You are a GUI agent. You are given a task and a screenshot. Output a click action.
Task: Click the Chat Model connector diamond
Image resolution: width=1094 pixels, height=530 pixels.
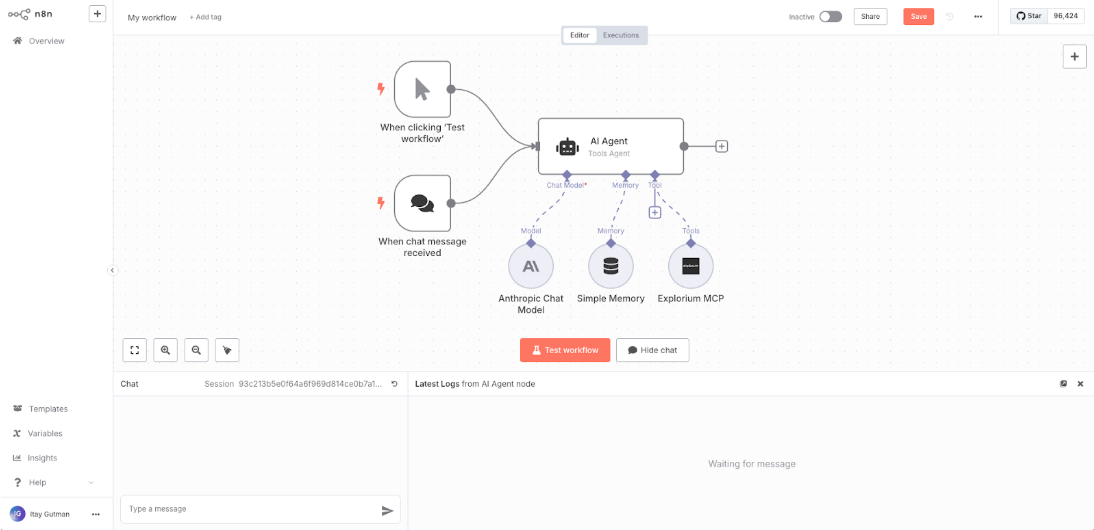tap(567, 174)
